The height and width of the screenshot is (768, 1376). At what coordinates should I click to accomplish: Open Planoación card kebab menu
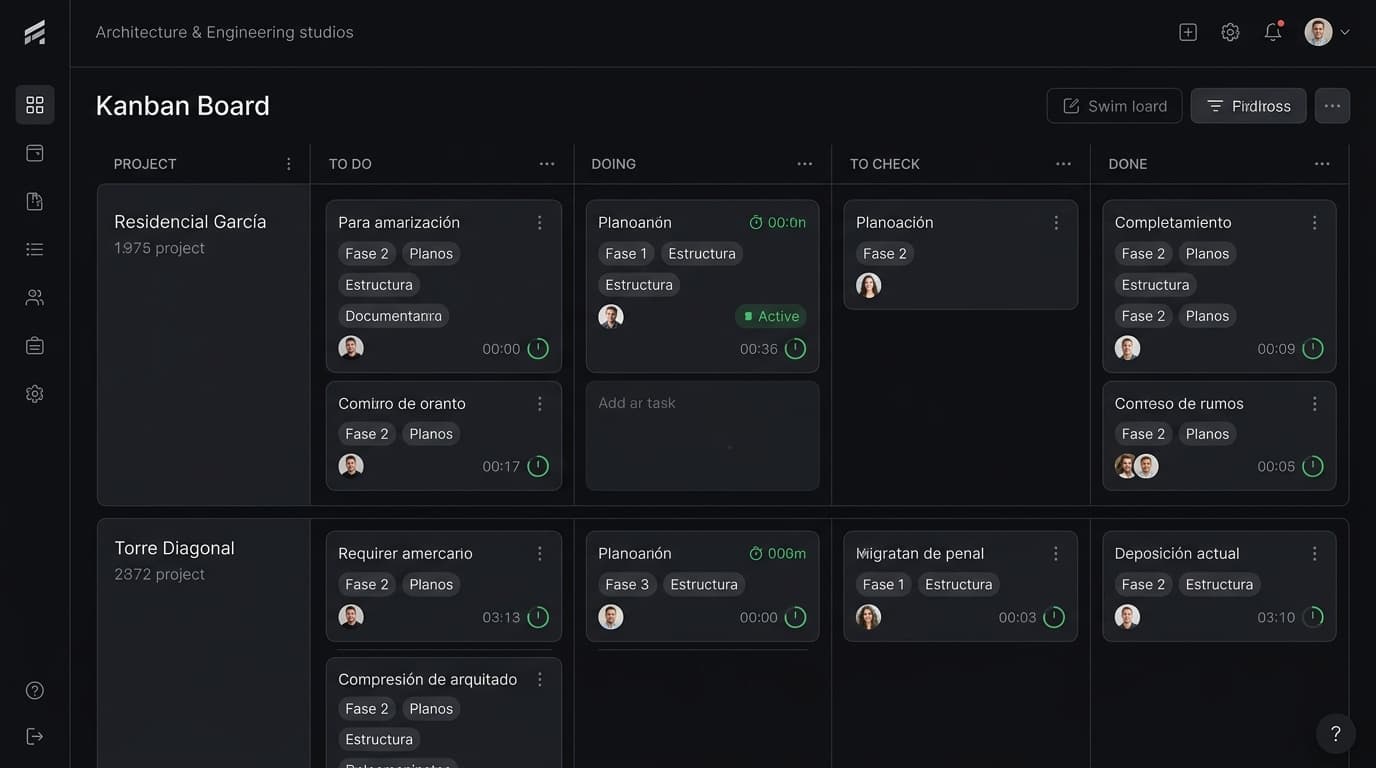tap(1056, 223)
